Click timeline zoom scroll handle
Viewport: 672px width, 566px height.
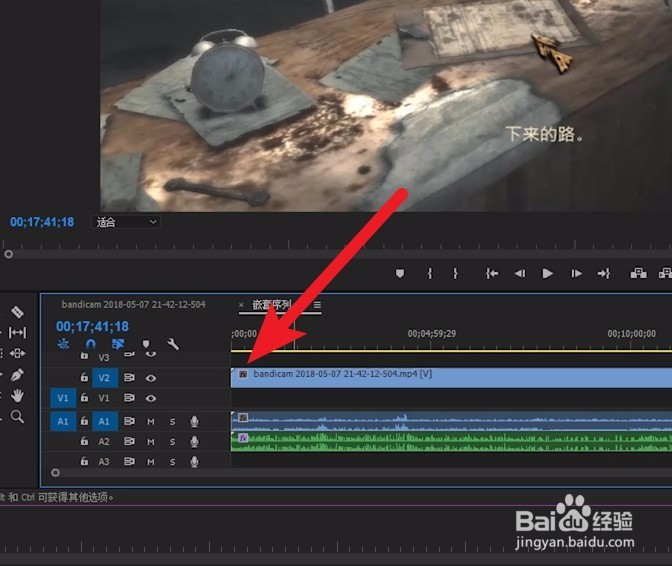55,473
